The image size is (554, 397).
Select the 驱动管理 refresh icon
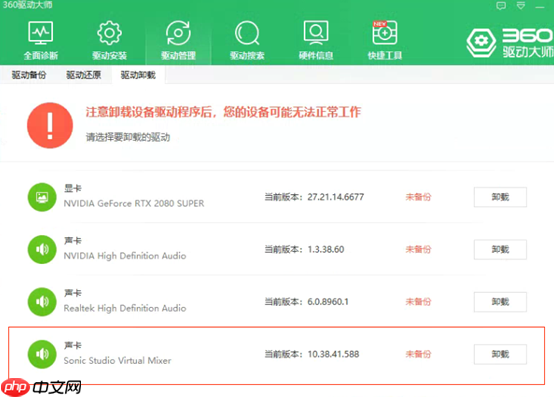(x=178, y=33)
